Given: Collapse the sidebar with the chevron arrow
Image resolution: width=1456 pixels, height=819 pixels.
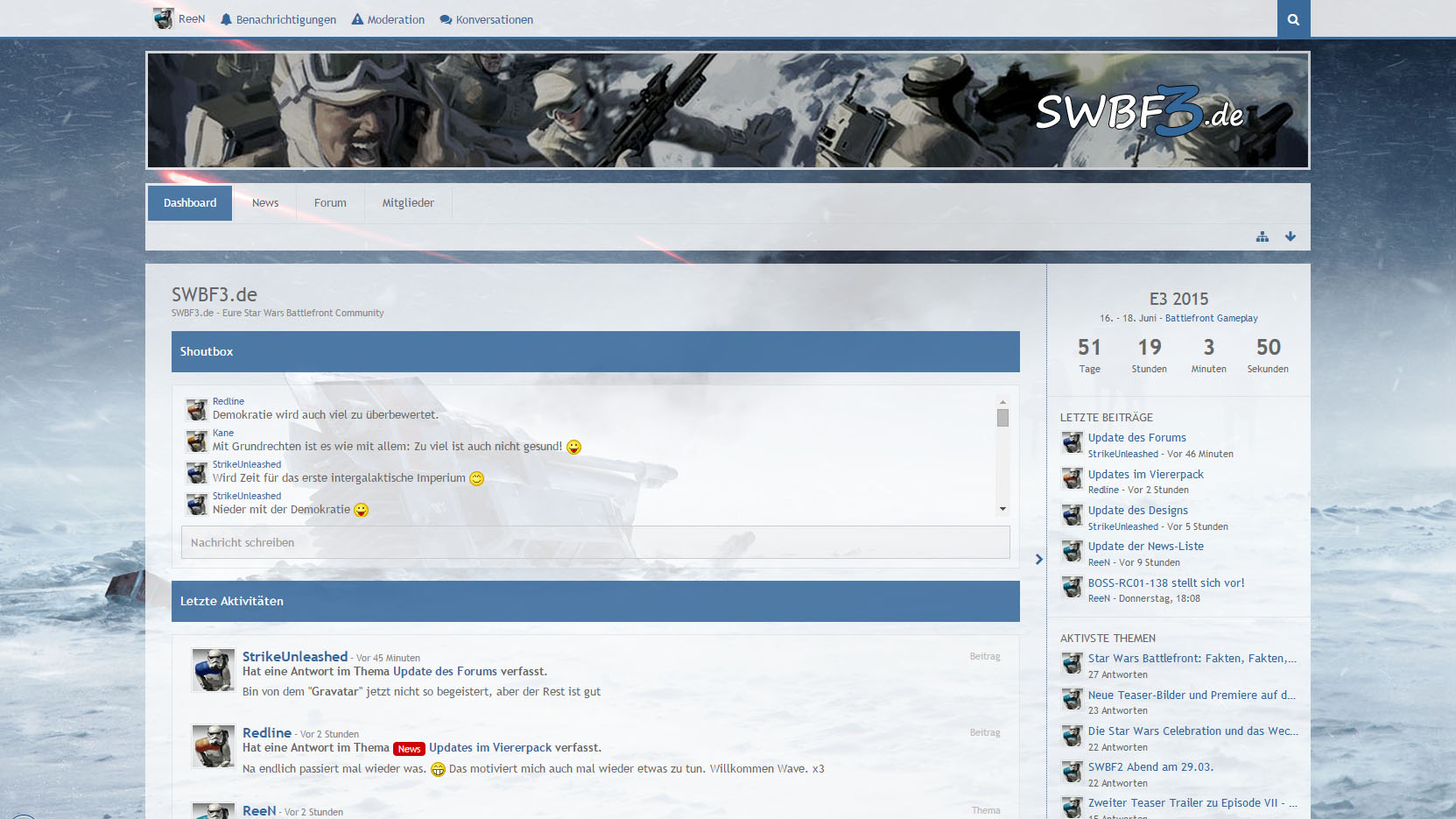Looking at the screenshot, I should tap(1039, 559).
